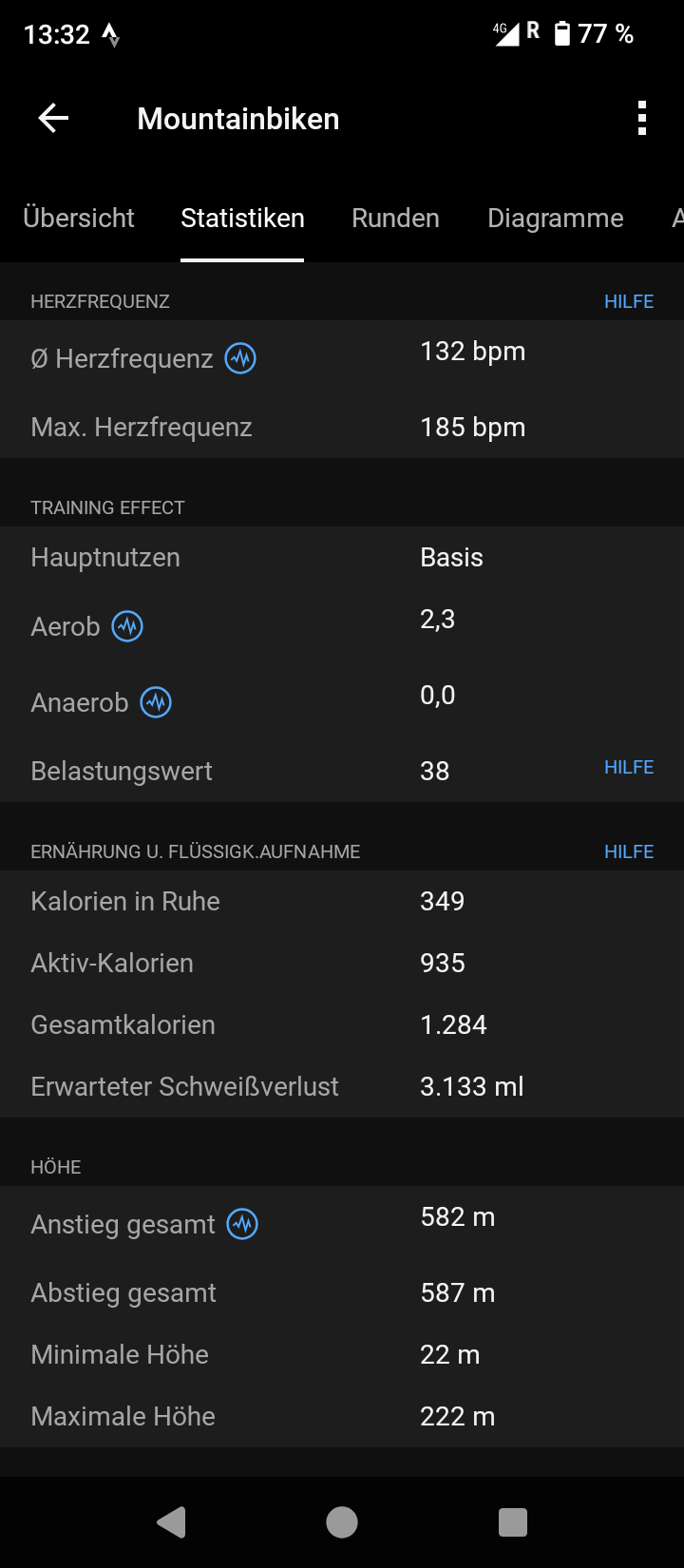
Task: Select the Statistiken tab
Action: (242, 219)
